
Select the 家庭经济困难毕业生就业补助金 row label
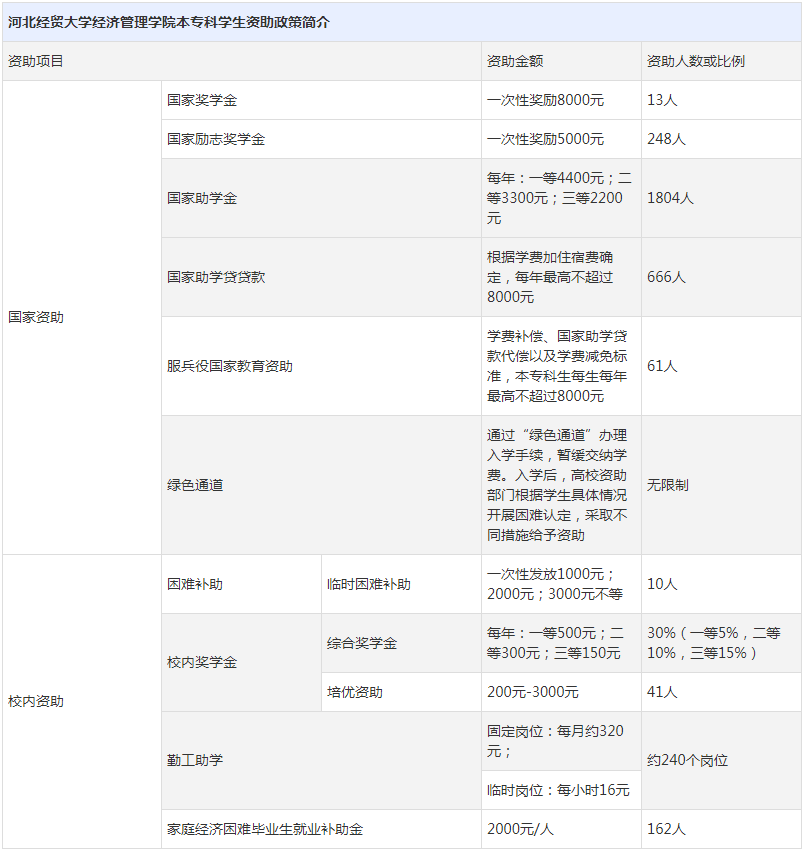click(x=321, y=829)
